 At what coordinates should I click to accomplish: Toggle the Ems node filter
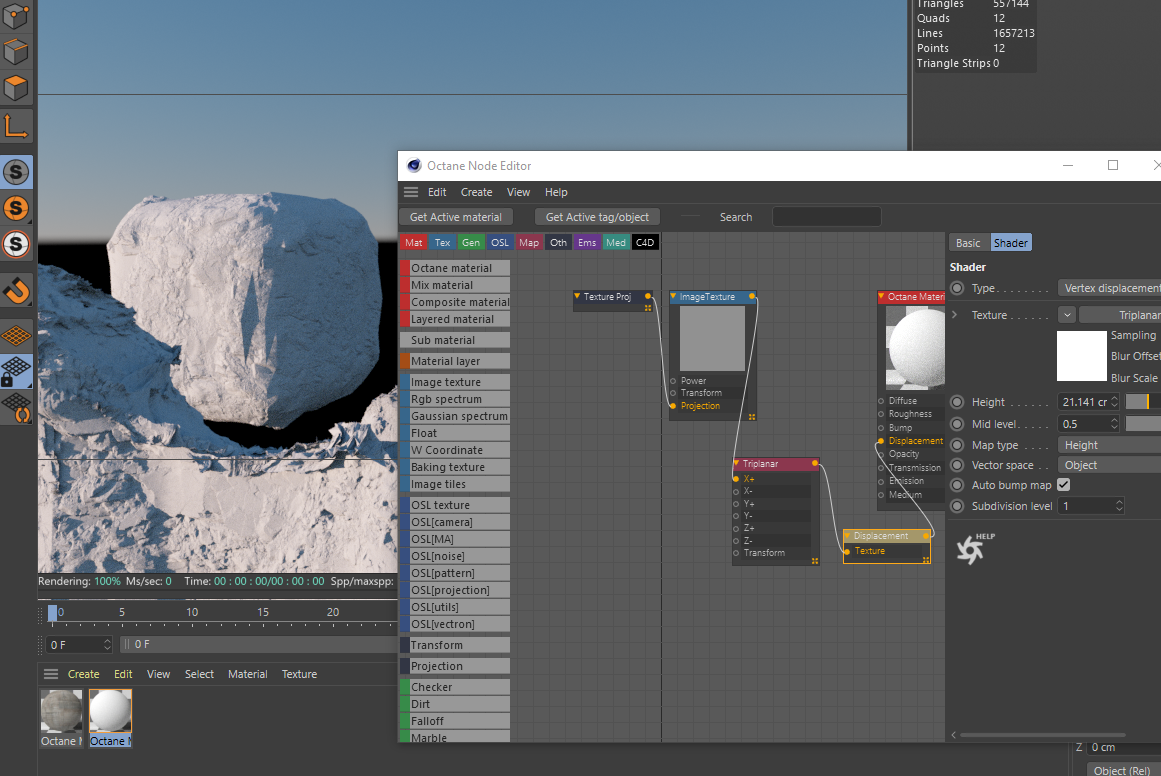[586, 242]
